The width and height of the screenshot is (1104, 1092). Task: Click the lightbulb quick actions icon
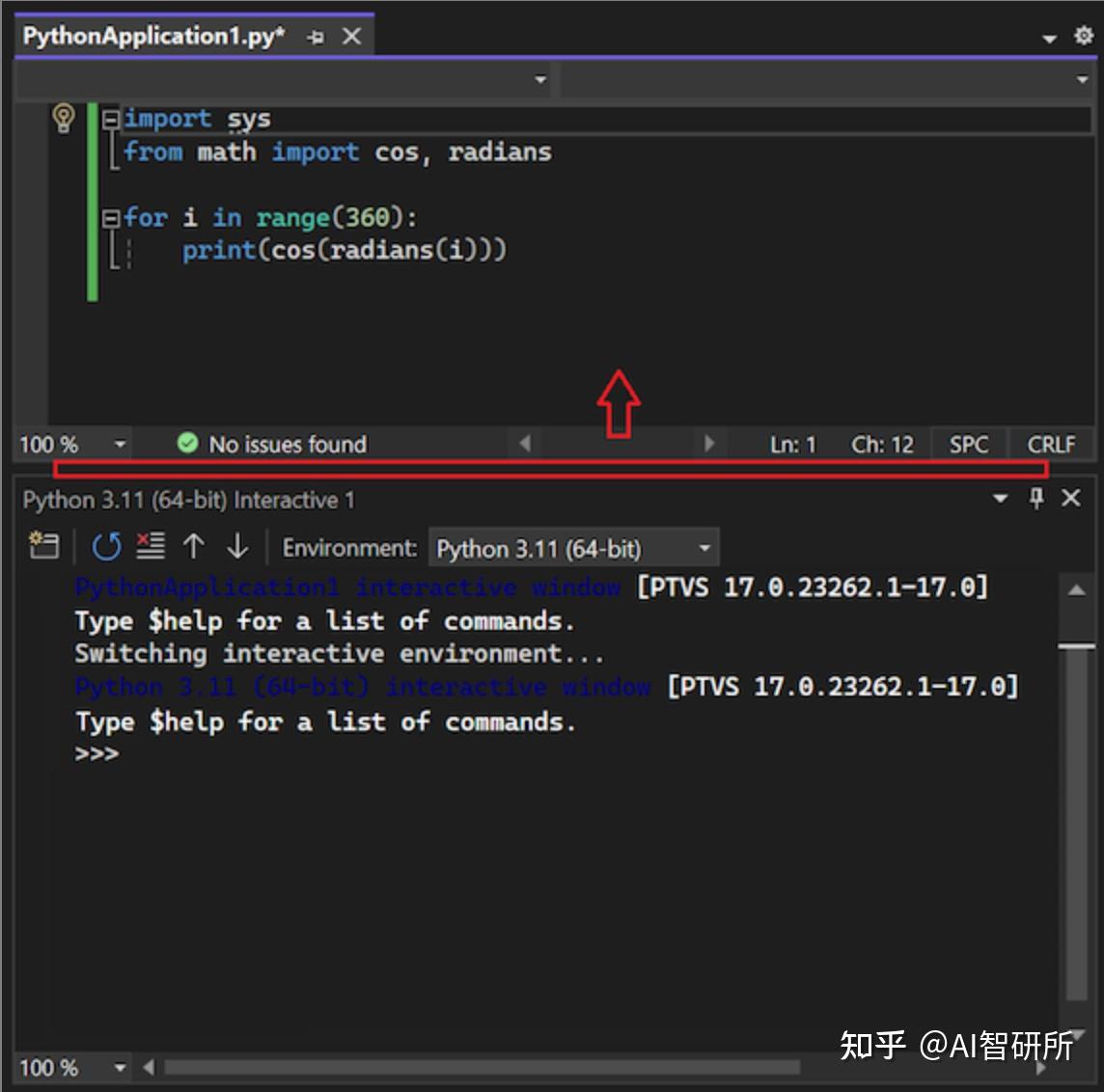64,118
